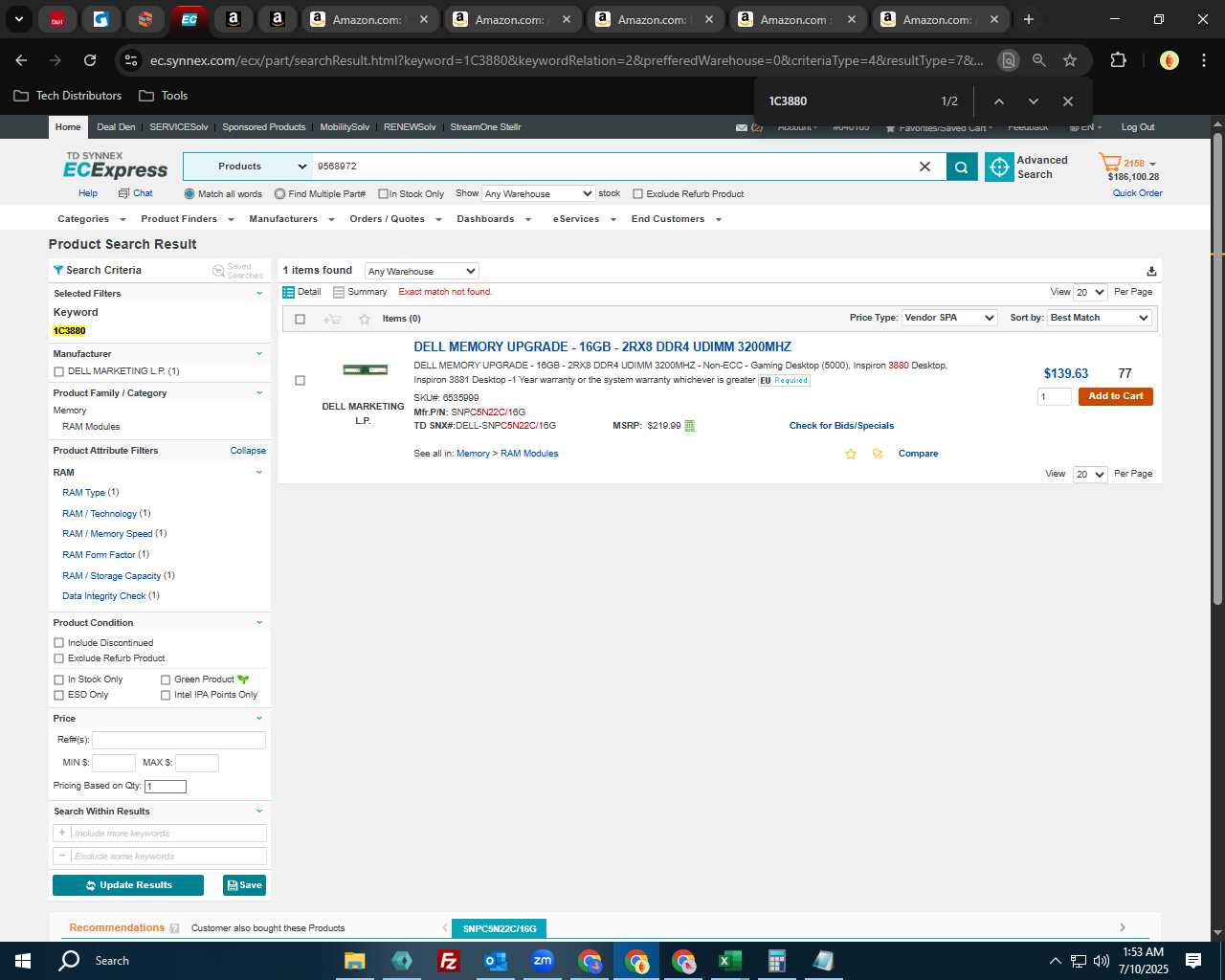Add Dell memory to favorites star

click(x=850, y=454)
